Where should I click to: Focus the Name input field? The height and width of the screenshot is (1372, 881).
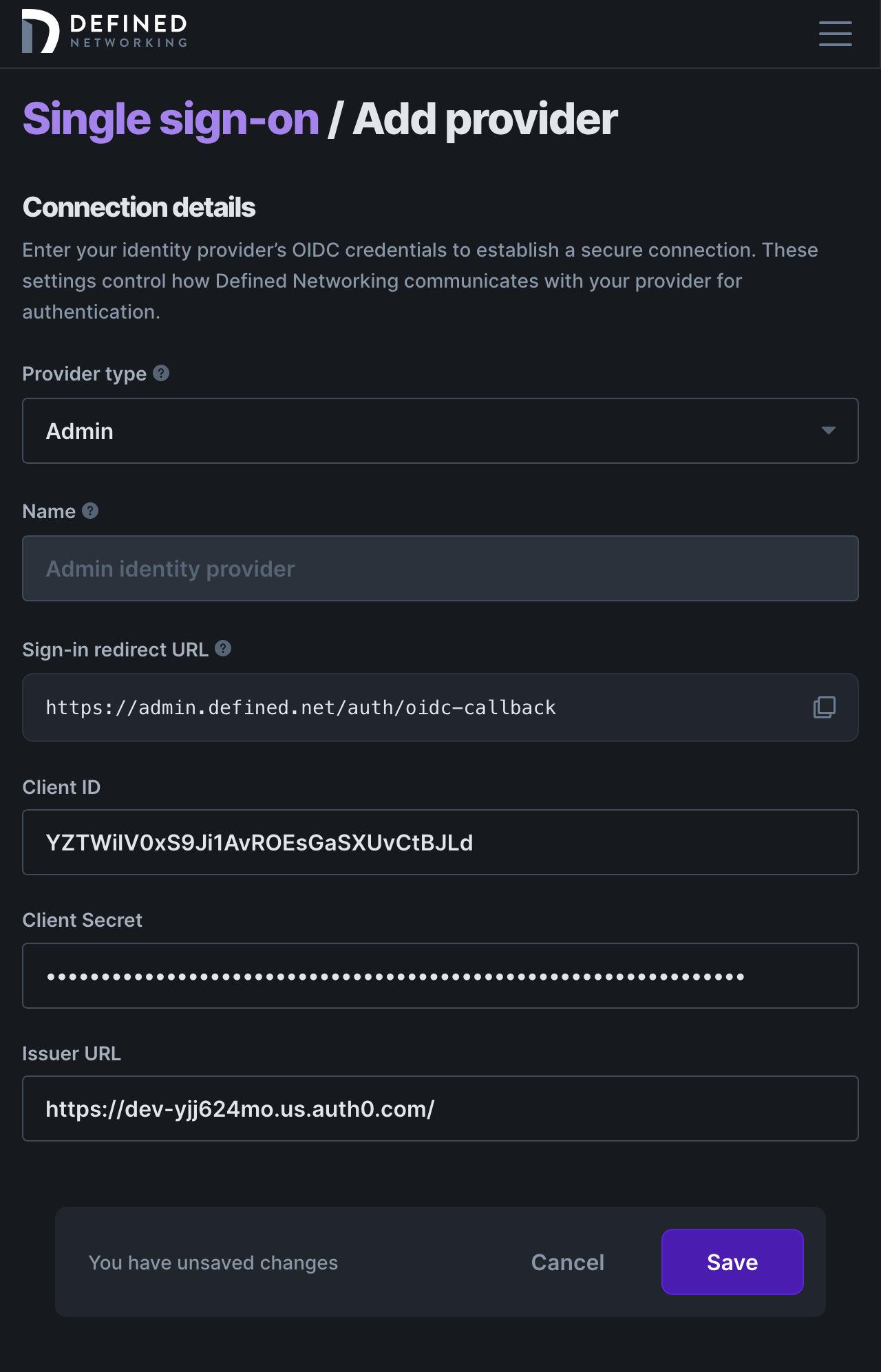coord(440,568)
